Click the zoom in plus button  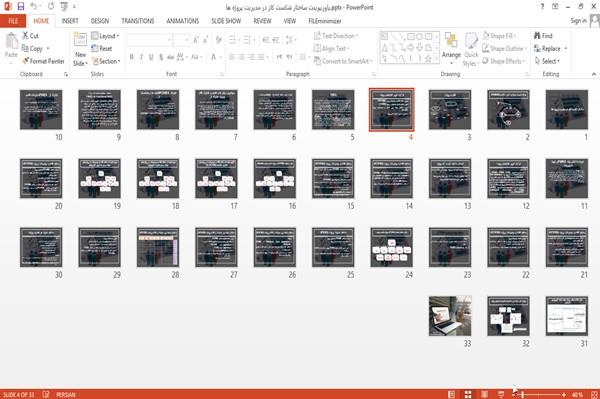click(564, 394)
